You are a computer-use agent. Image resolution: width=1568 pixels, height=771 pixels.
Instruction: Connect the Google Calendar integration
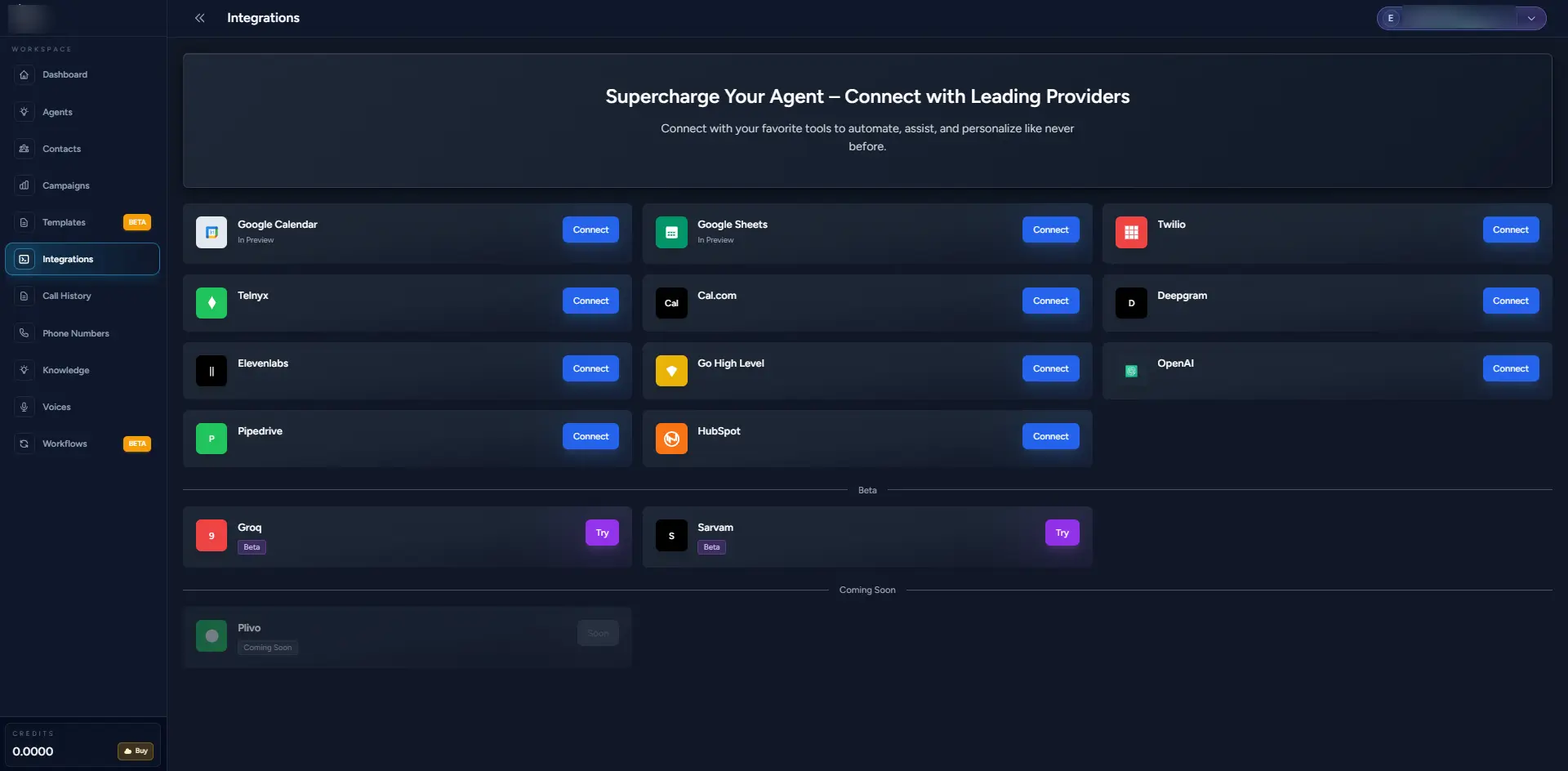click(590, 230)
